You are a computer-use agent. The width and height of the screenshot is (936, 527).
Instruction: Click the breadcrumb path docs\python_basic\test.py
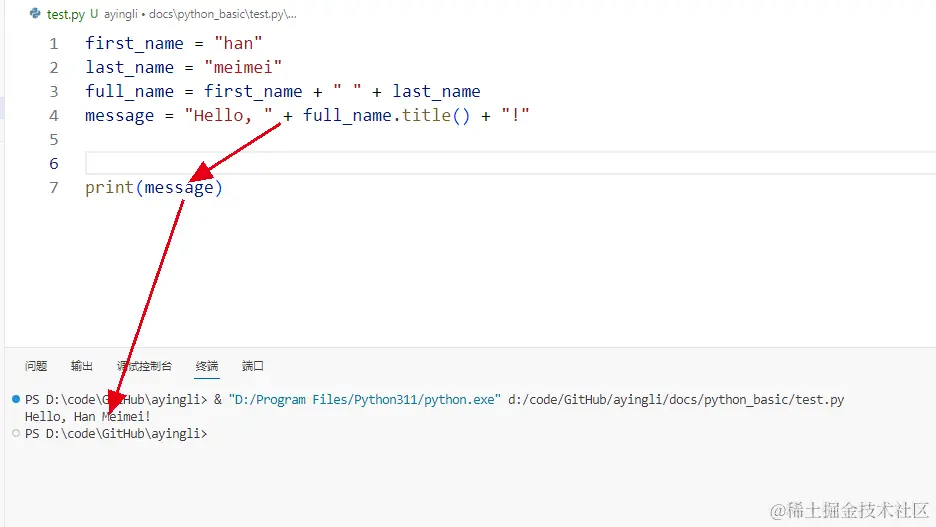pyautogui.click(x=222, y=14)
